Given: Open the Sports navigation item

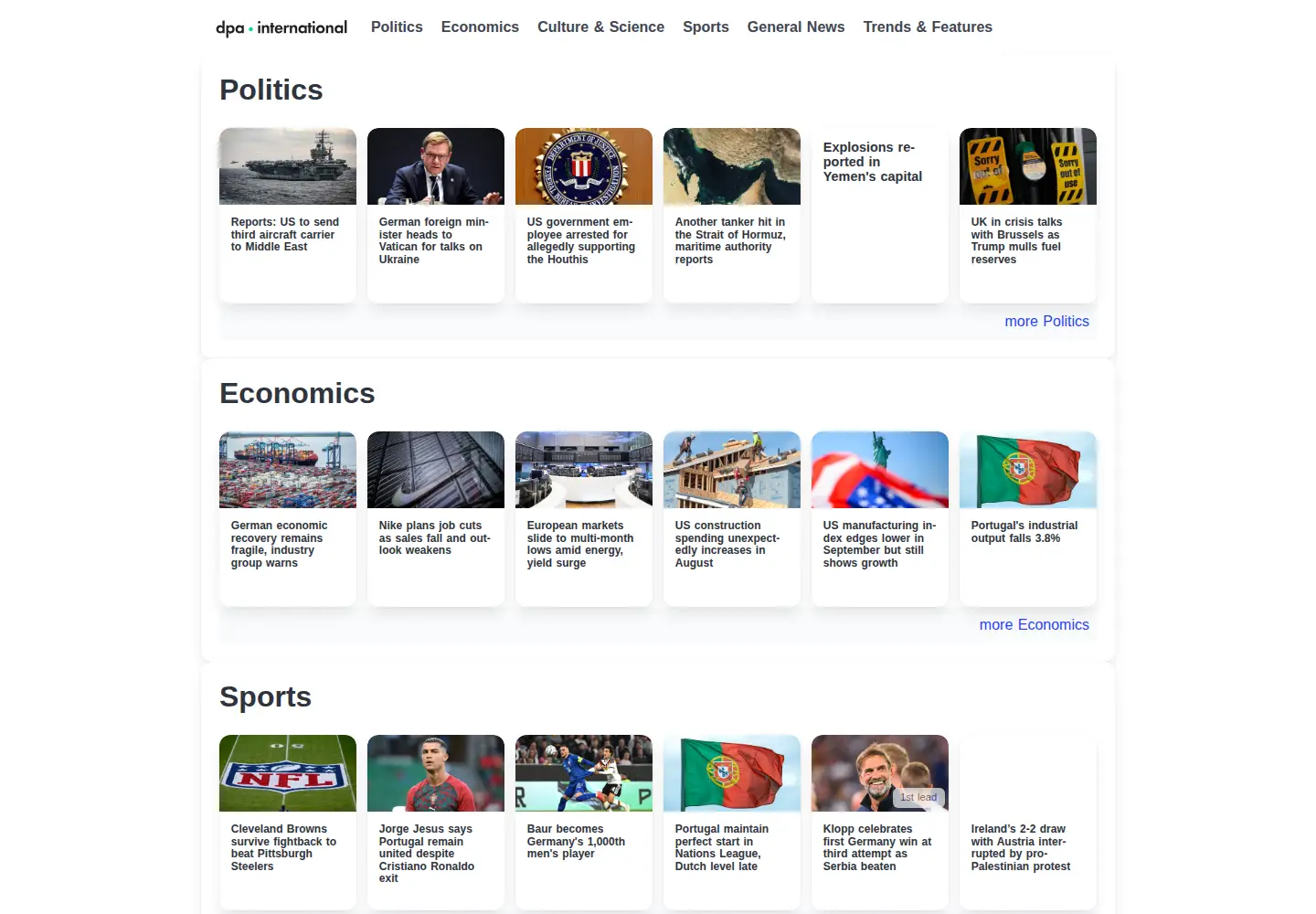Looking at the screenshot, I should tap(706, 27).
